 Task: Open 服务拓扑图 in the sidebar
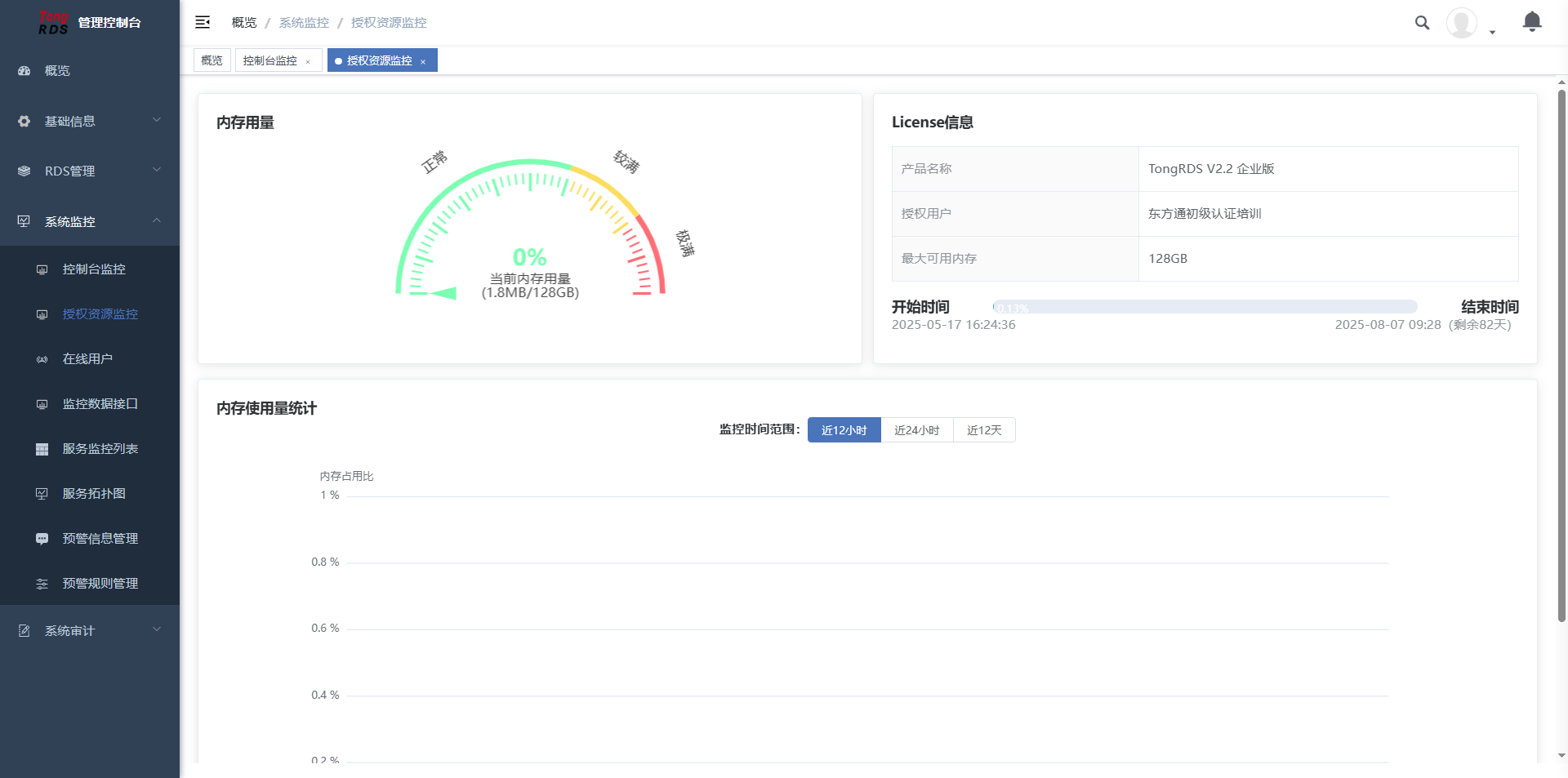pyautogui.click(x=90, y=494)
